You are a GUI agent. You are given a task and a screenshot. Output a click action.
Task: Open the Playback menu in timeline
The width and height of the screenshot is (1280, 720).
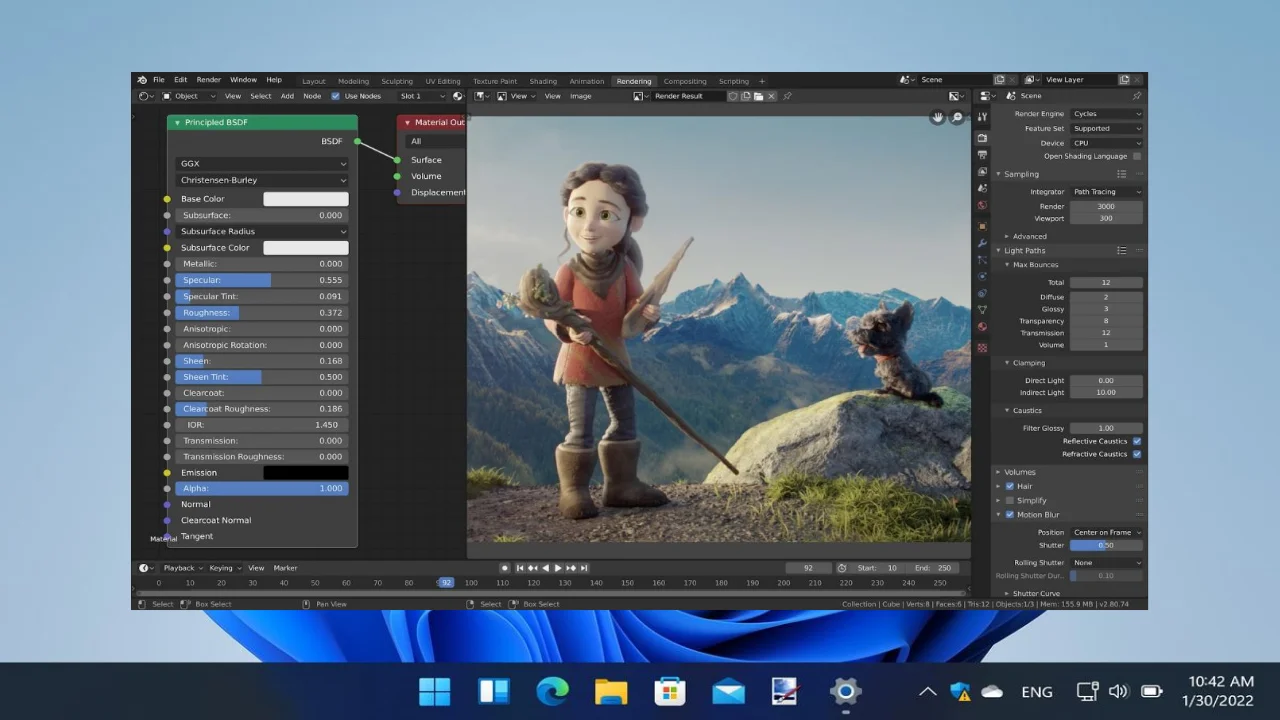tap(182, 568)
